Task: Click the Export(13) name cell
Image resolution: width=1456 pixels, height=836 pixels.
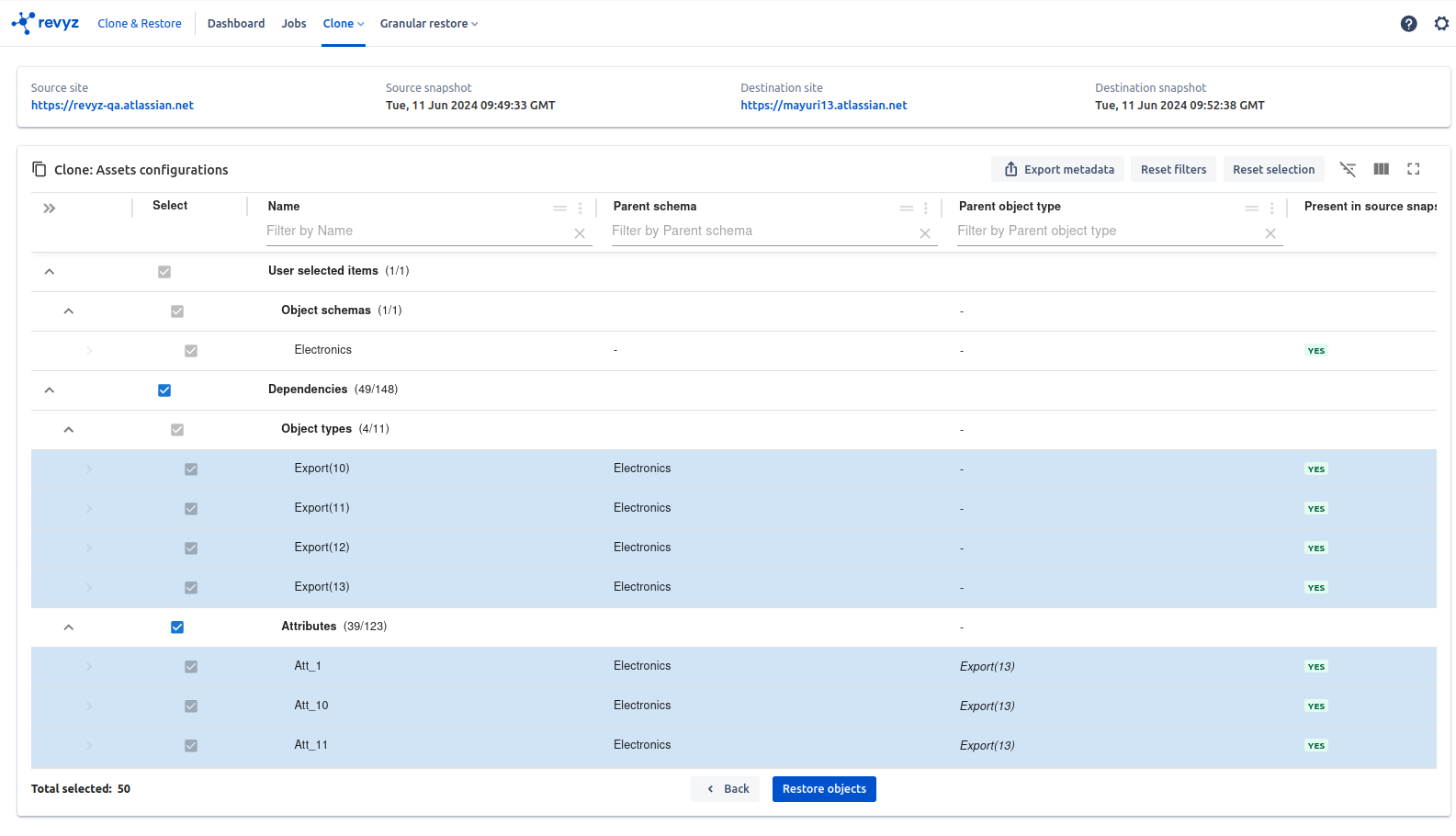Action: click(322, 587)
